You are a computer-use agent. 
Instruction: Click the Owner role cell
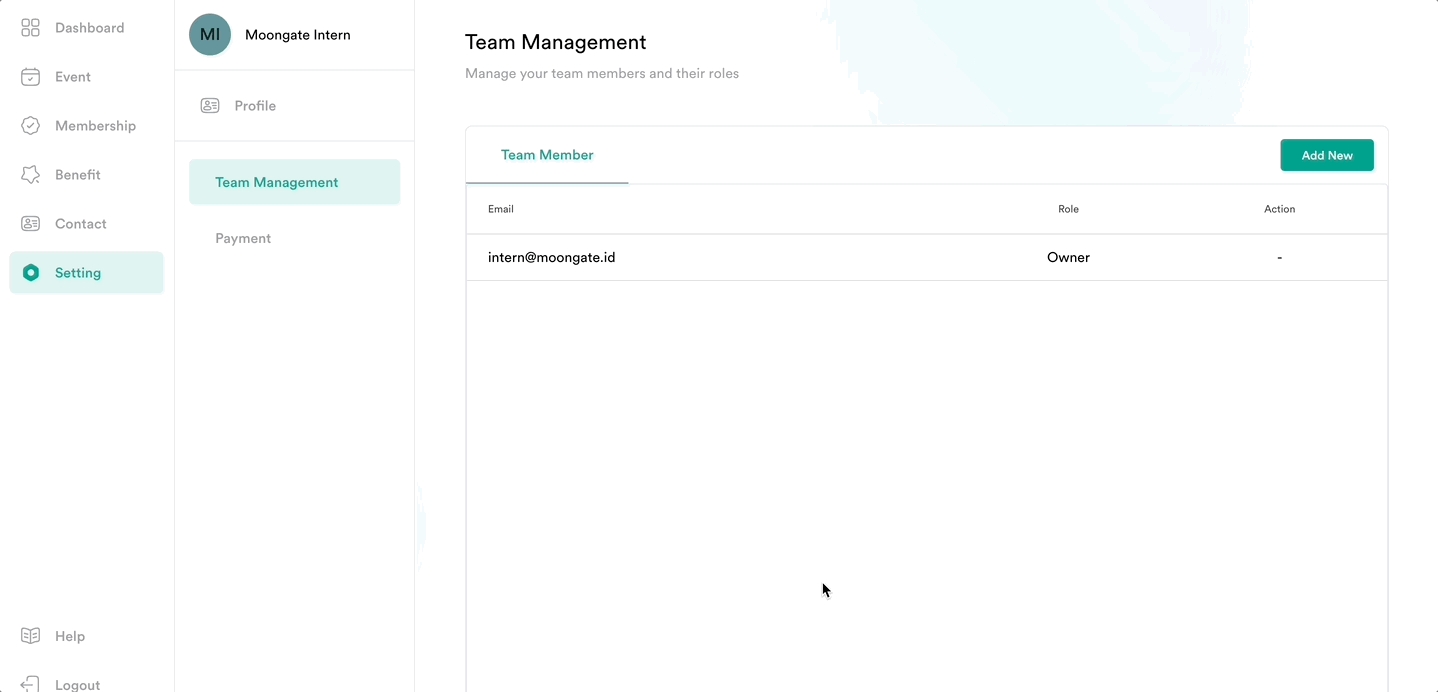1068,257
